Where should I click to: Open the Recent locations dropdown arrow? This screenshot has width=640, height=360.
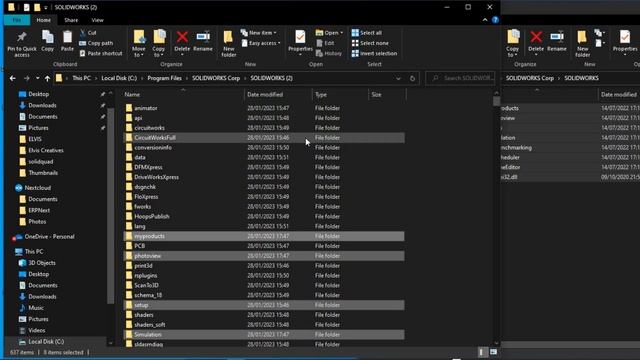point(38,78)
